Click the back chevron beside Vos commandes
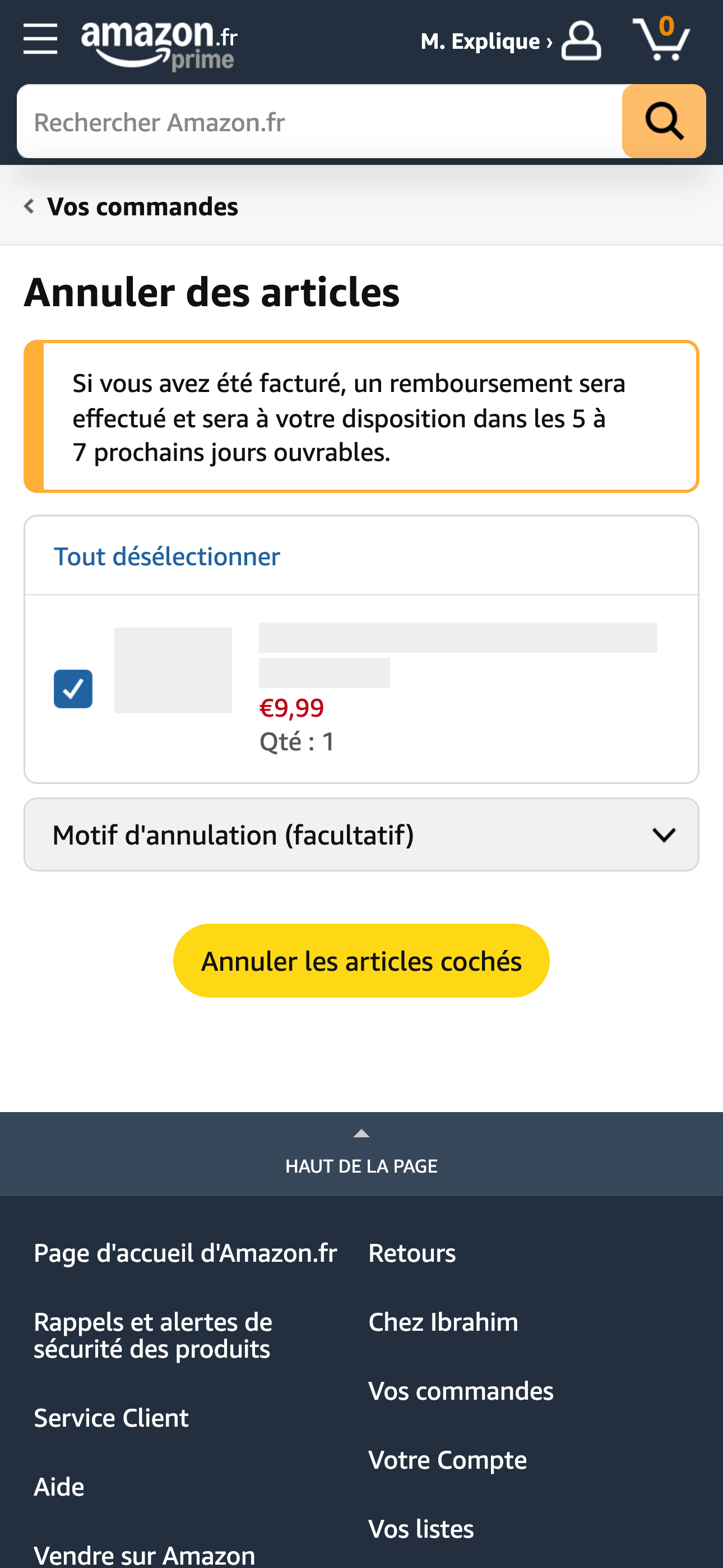 pyautogui.click(x=28, y=206)
